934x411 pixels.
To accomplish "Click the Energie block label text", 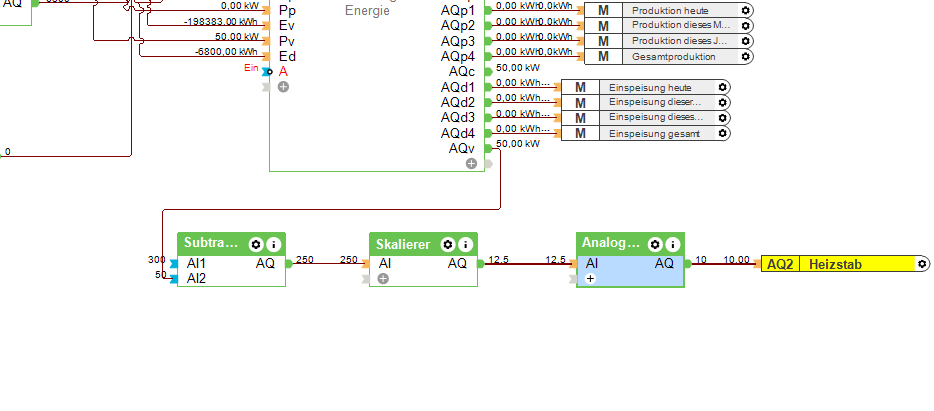I will tap(367, 11).
